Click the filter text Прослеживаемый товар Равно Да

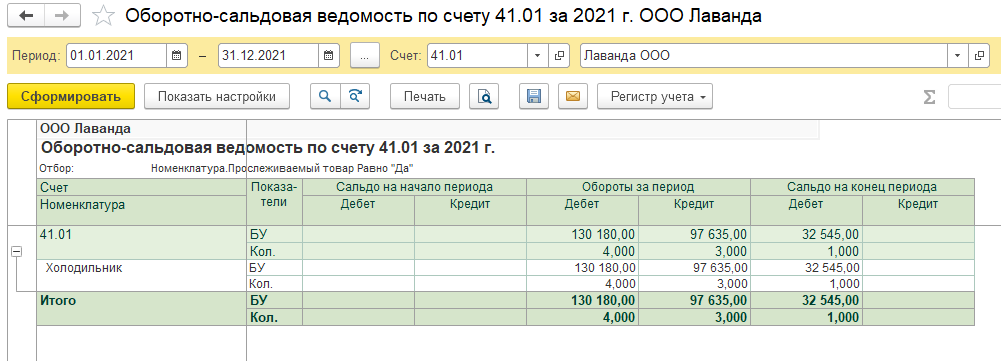click(283, 169)
